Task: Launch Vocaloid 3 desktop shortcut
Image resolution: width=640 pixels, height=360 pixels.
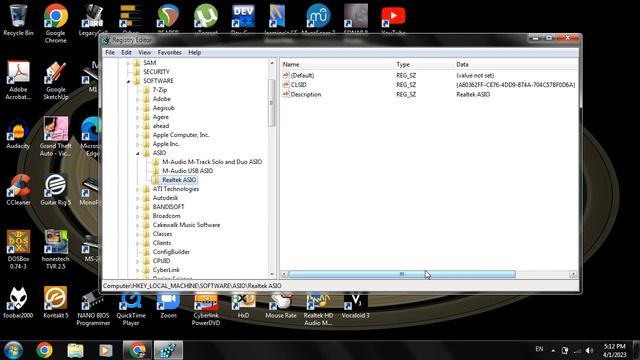Action: coord(356,305)
